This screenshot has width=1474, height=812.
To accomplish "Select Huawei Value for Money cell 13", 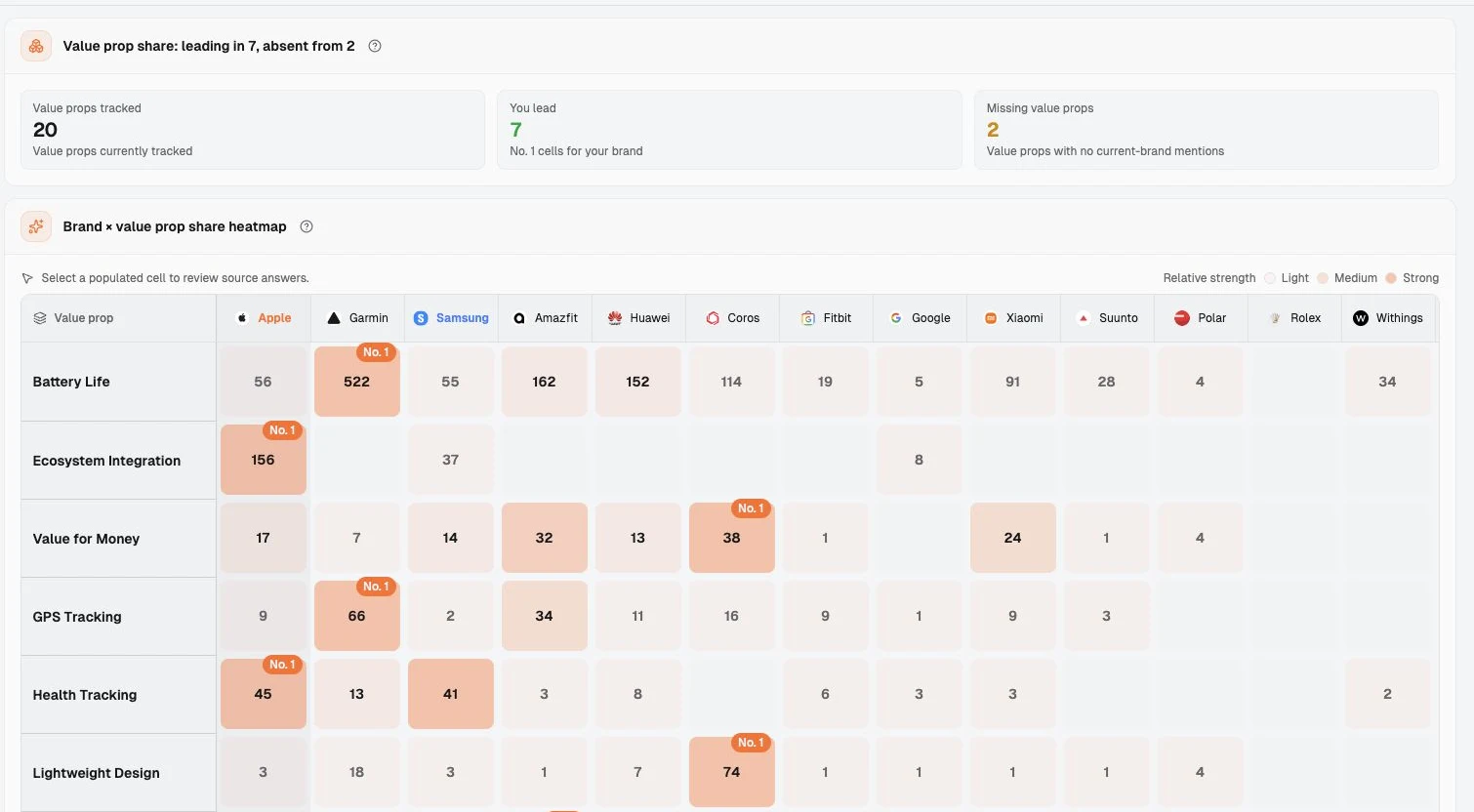I will [638, 538].
